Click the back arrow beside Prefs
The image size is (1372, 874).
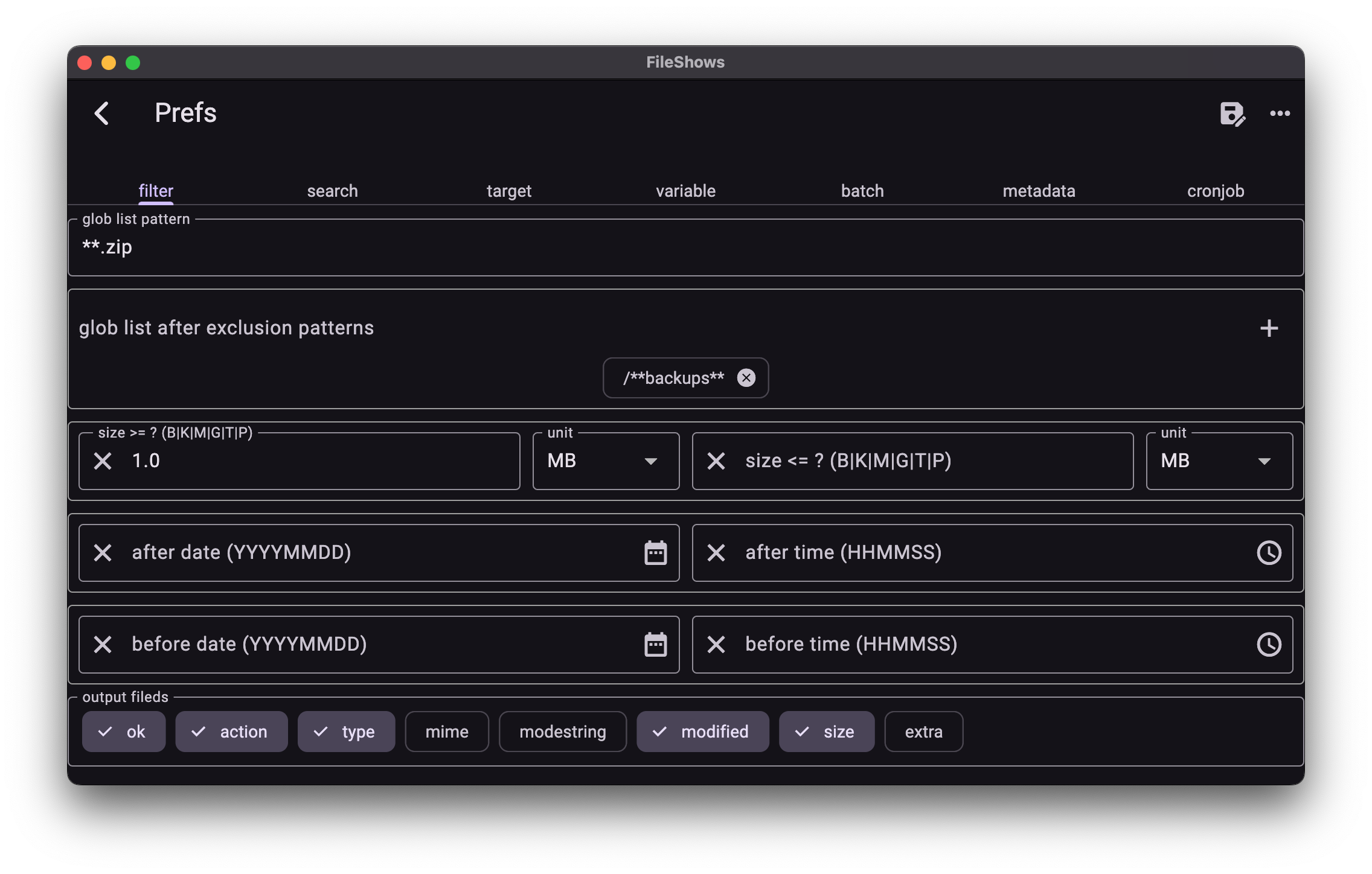pos(102,113)
